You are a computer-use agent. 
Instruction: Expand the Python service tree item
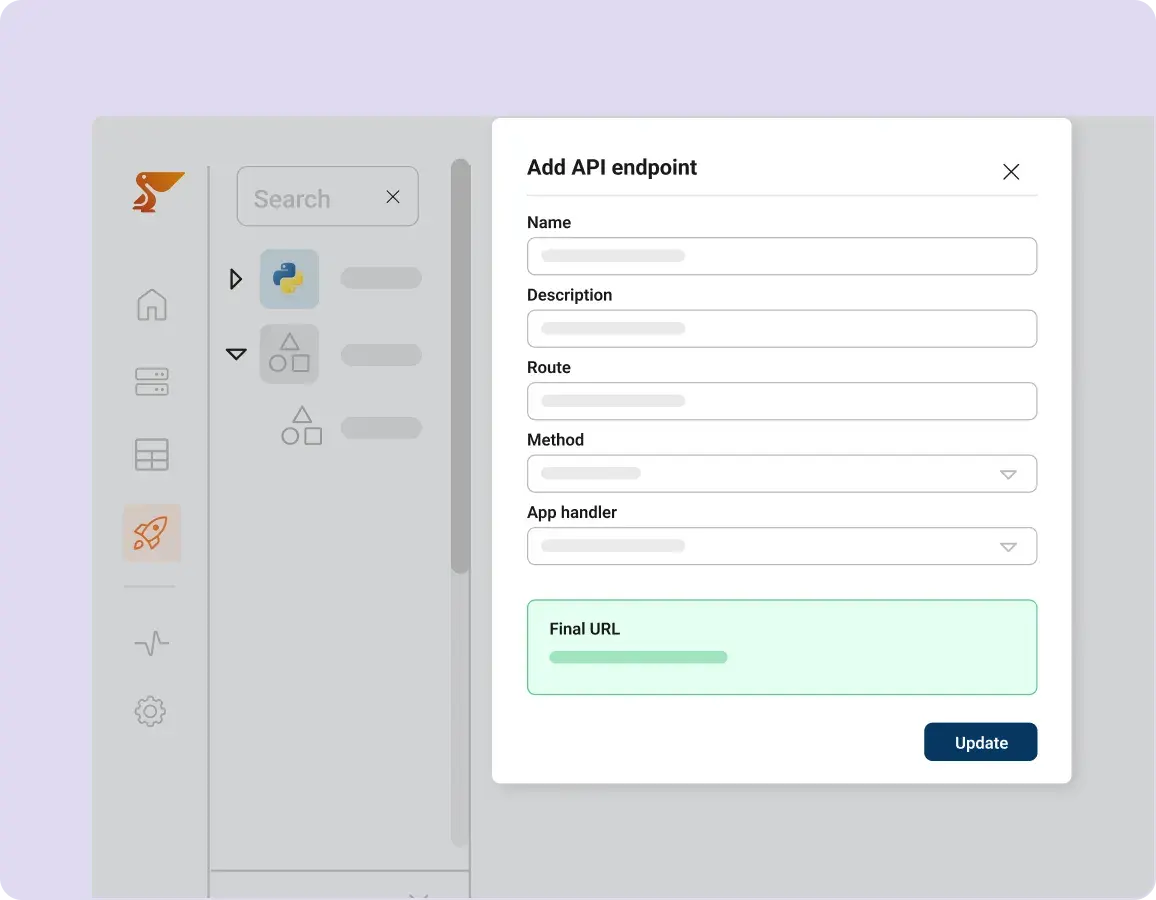pyautogui.click(x=236, y=279)
